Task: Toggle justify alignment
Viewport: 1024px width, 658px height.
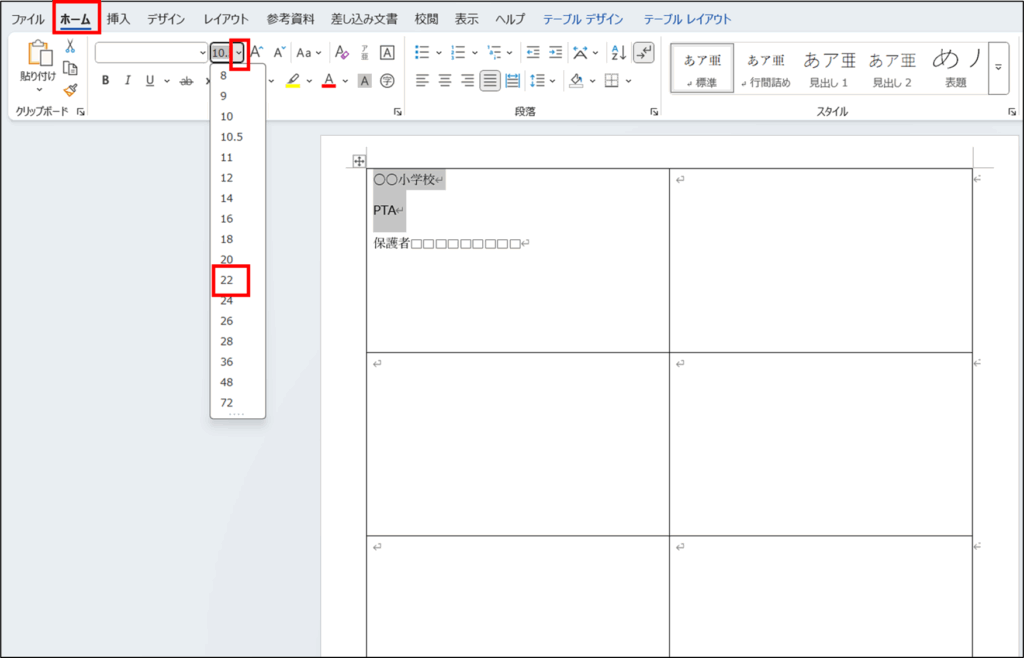Action: [x=490, y=81]
